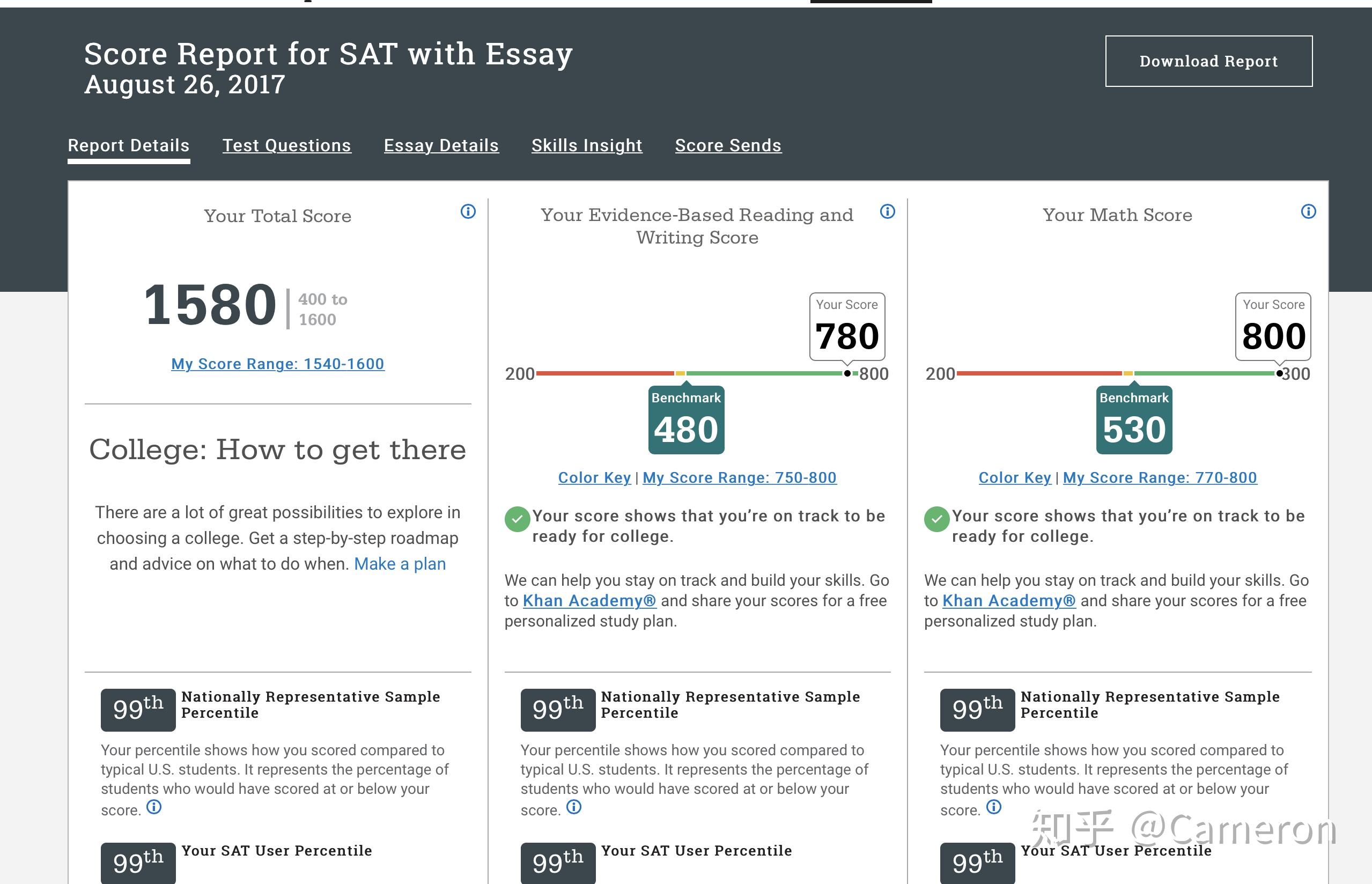Open the Essay Details tab

tap(441, 146)
